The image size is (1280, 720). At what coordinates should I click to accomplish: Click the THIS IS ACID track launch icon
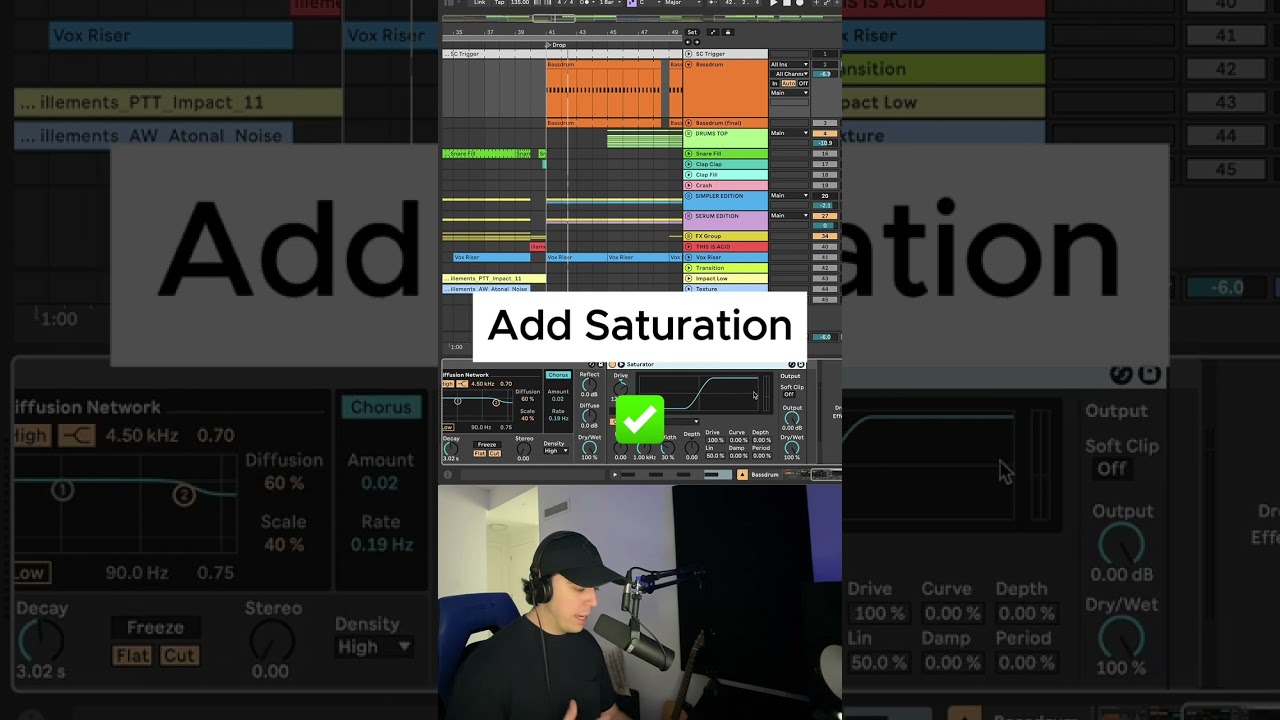689,247
